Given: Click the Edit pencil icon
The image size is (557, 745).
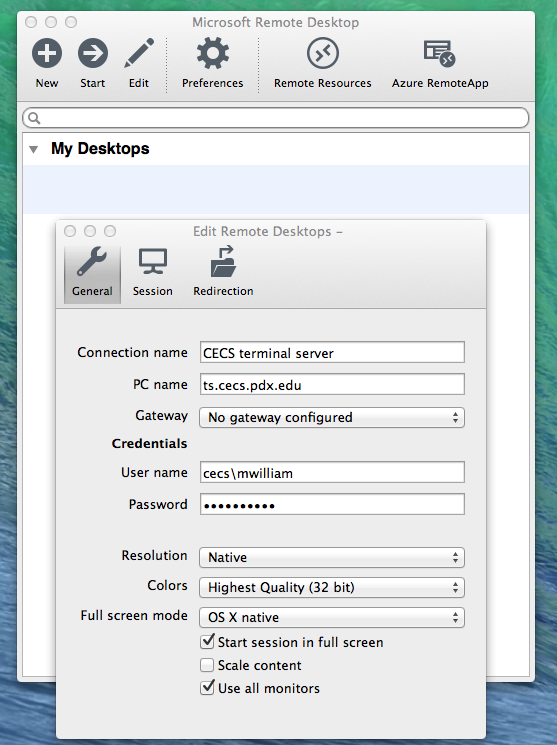Looking at the screenshot, I should (139, 53).
